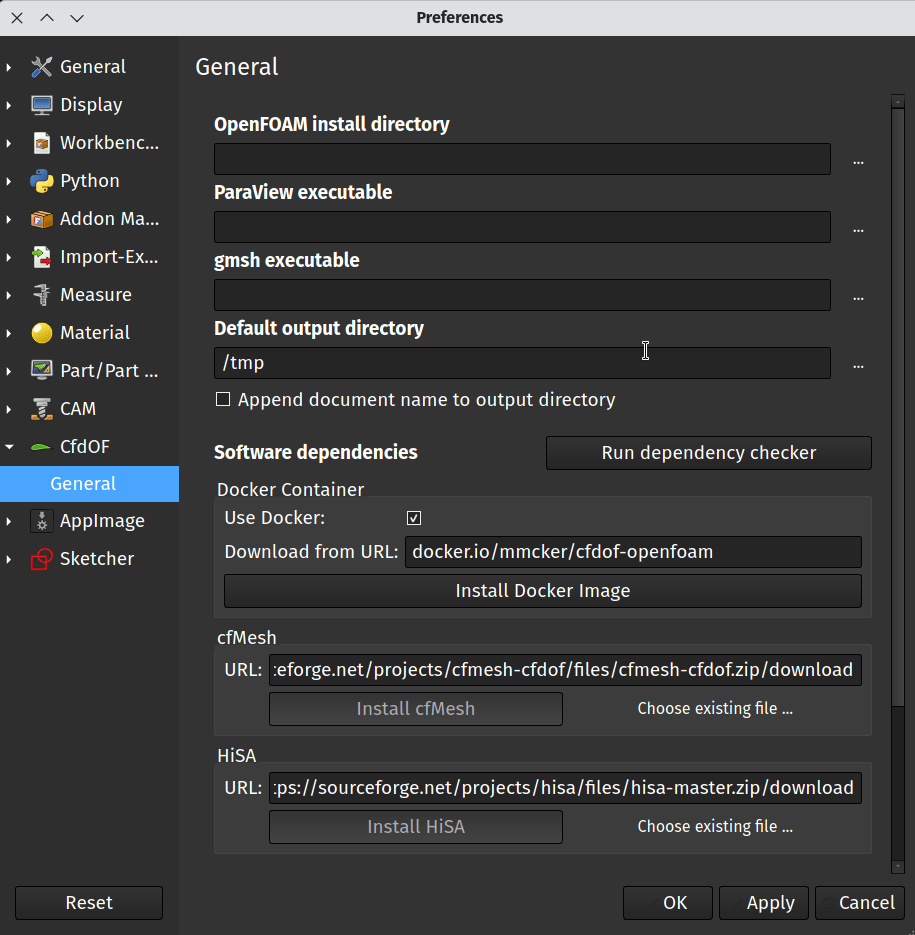Screen dimensions: 915x935
Task: Expand the Sketcher preferences section
Action: pos(9,558)
